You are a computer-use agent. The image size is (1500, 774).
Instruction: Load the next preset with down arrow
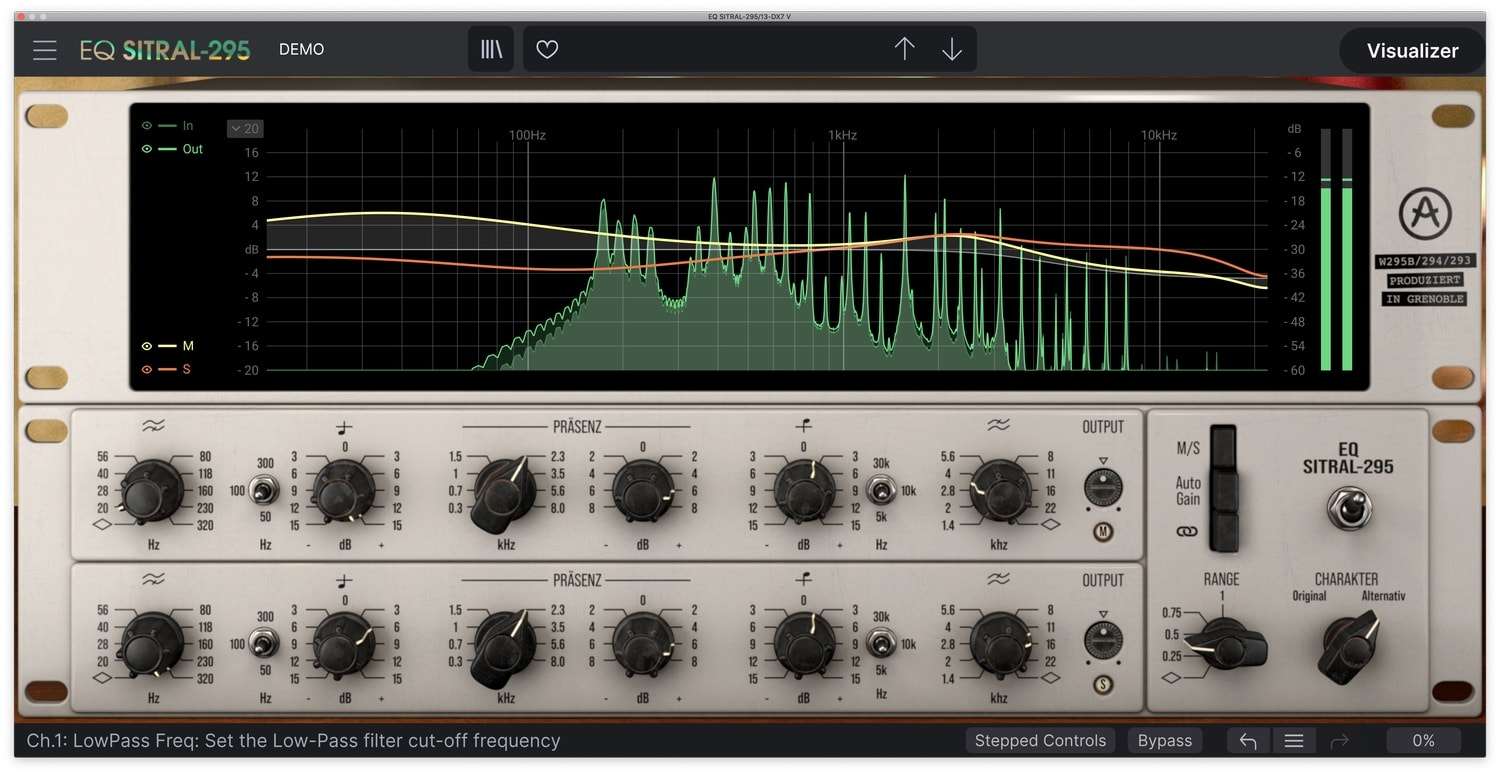point(951,48)
